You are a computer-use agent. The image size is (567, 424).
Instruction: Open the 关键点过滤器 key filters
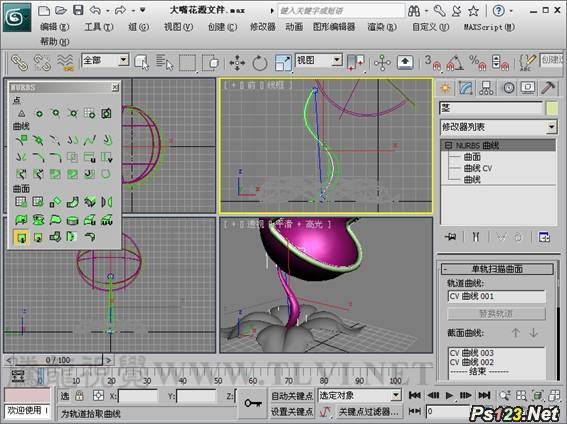pos(368,411)
